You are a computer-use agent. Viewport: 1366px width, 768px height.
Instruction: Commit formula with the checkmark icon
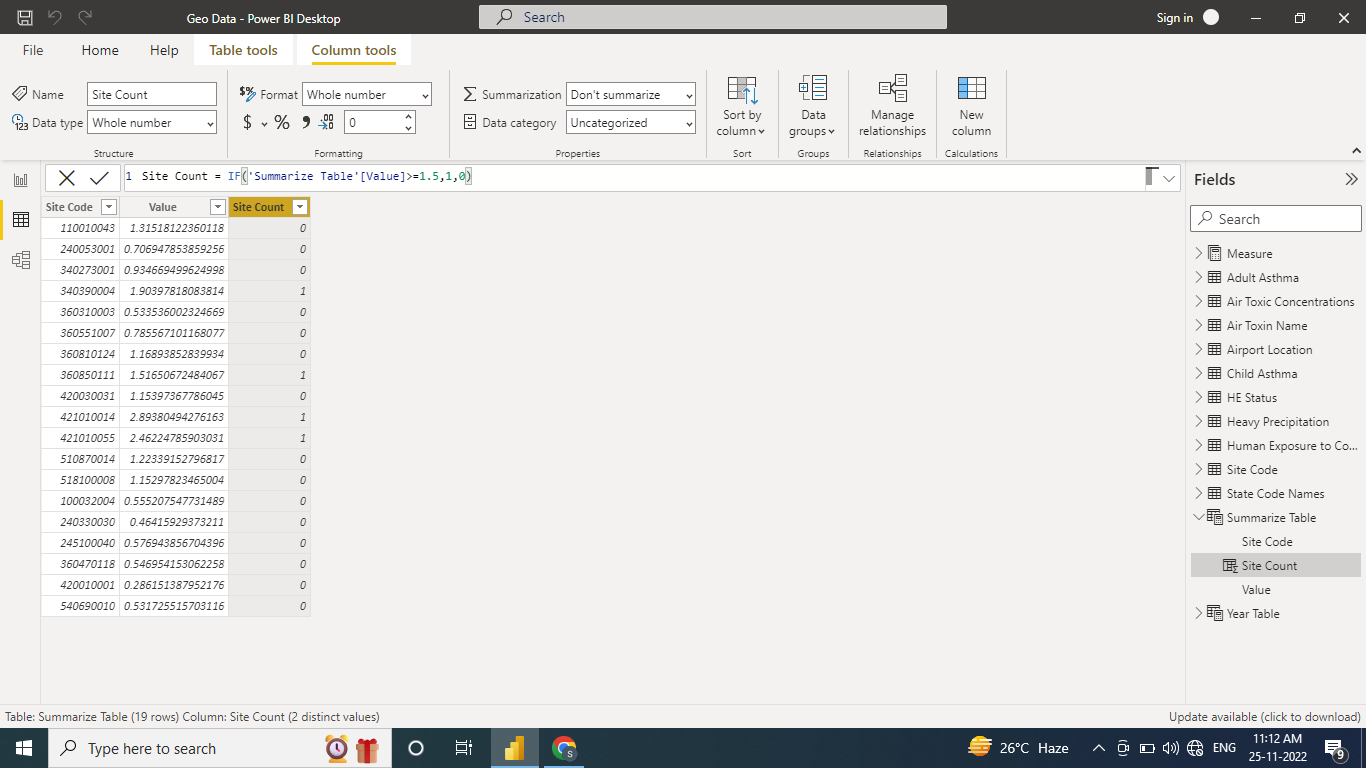click(99, 178)
